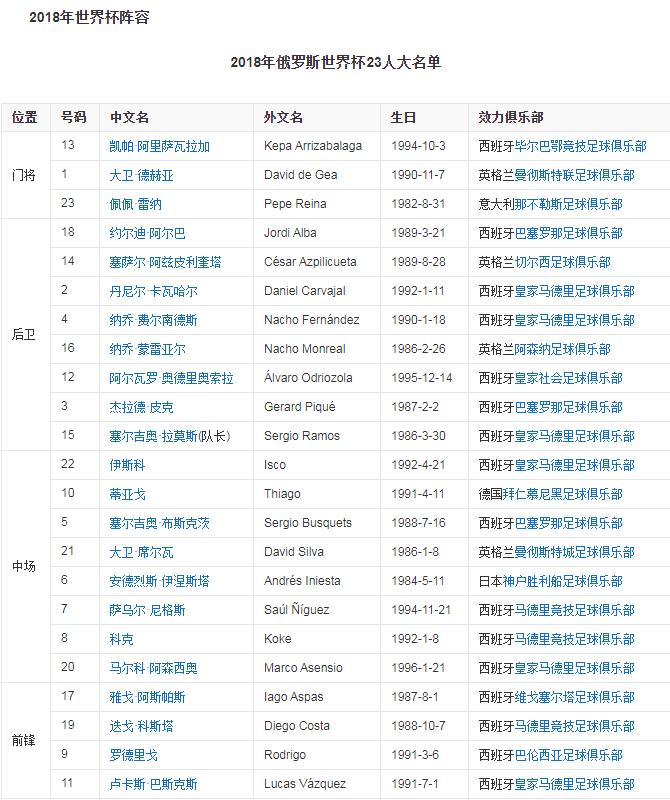This screenshot has width=670, height=800.
Task: Select the name Saúl Ñíguez
Action: point(296,610)
